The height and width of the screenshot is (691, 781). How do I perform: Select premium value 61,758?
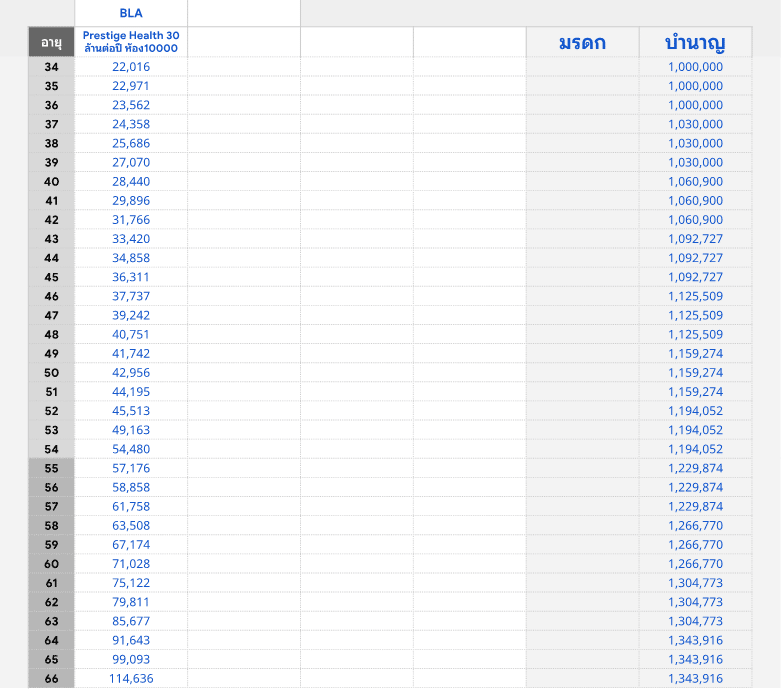click(x=131, y=506)
